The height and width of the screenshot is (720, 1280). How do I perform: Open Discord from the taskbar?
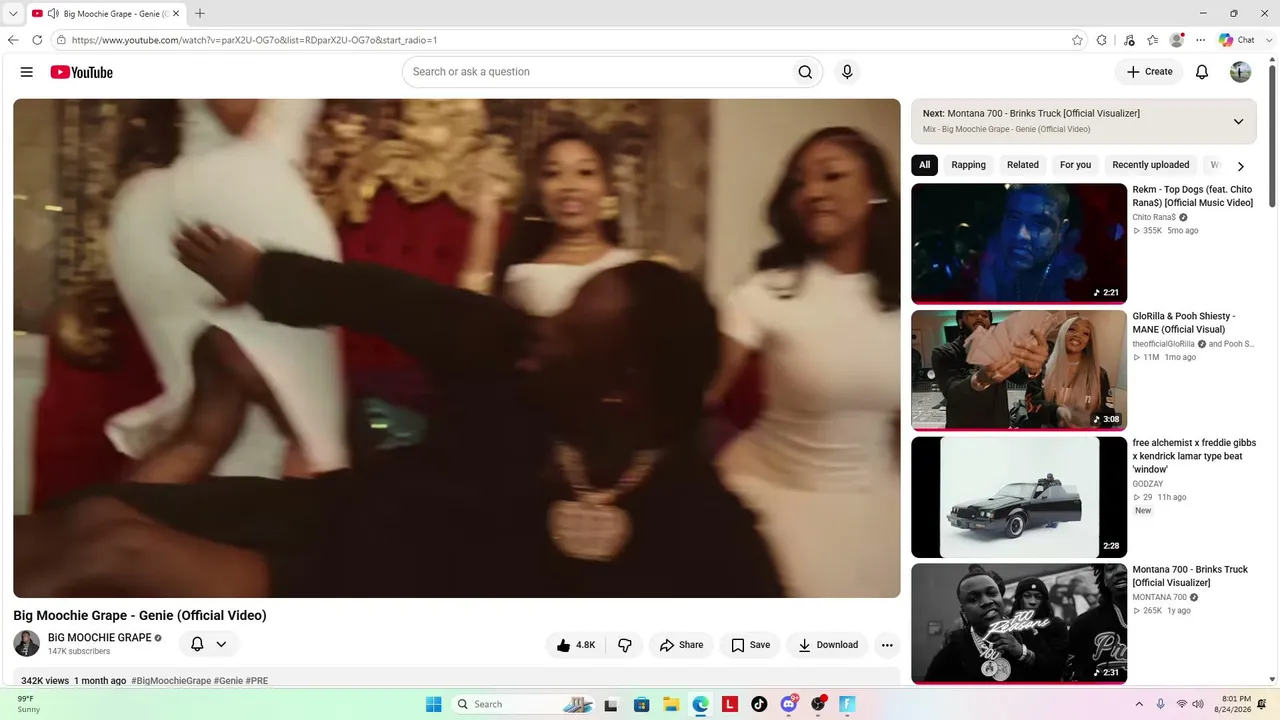pos(789,704)
